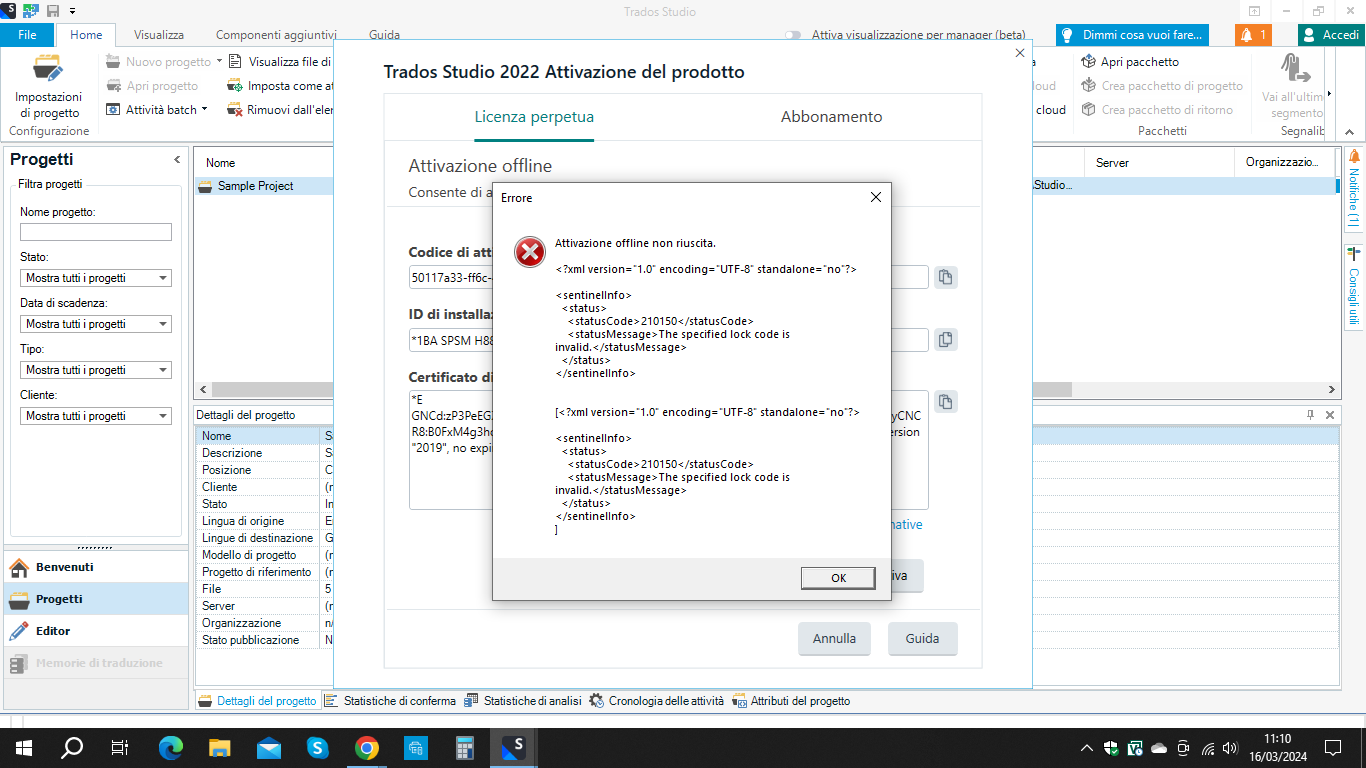This screenshot has width=1366, height=768.
Task: Click the Nome column header
Action: pyautogui.click(x=221, y=163)
